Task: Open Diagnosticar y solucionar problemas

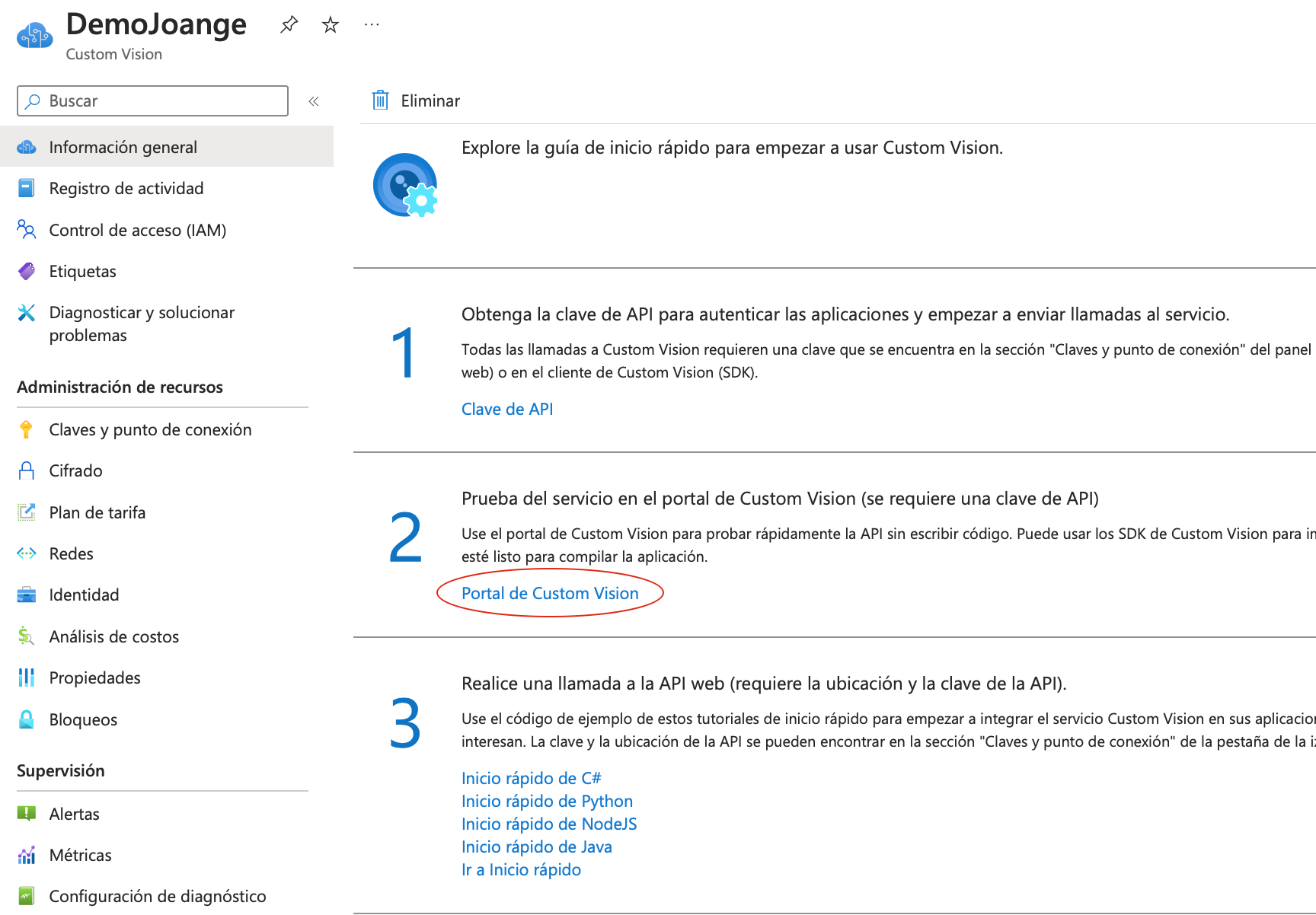Action: [x=142, y=324]
